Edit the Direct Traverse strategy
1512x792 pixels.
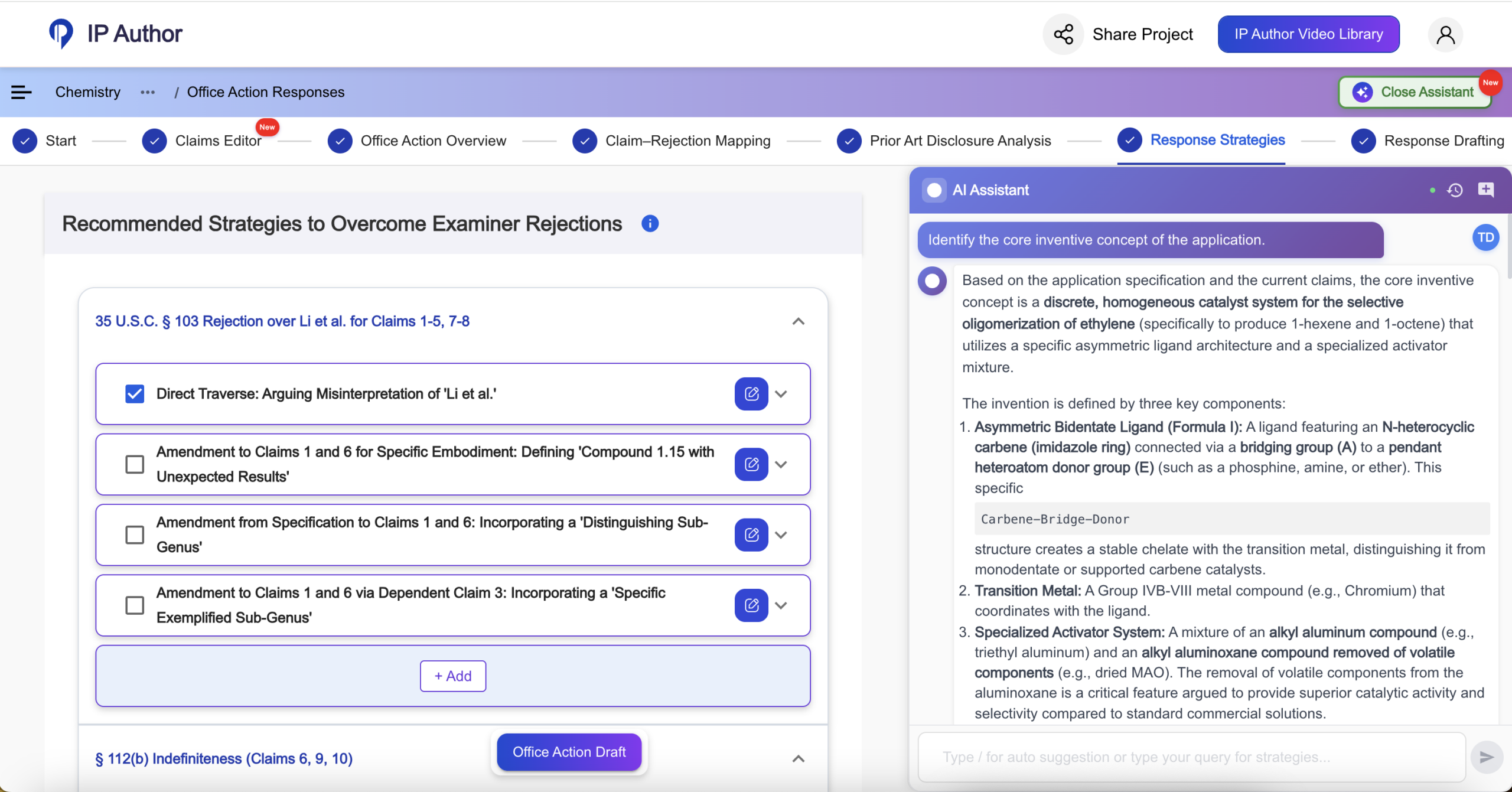(x=751, y=394)
